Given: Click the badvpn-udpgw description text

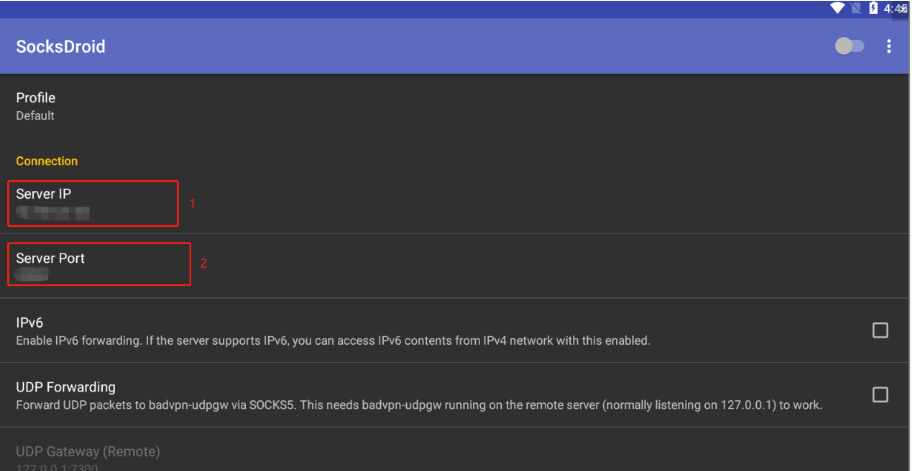Looking at the screenshot, I should pyautogui.click(x=419, y=405).
